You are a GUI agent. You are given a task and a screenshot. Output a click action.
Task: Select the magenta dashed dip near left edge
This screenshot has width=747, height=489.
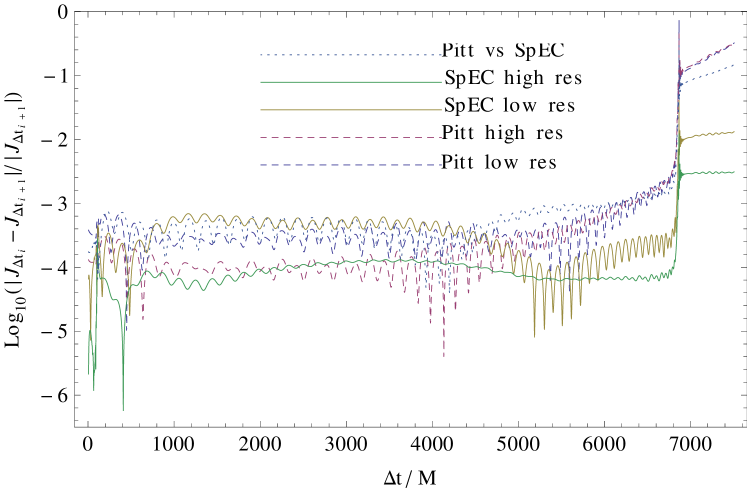(x=143, y=316)
